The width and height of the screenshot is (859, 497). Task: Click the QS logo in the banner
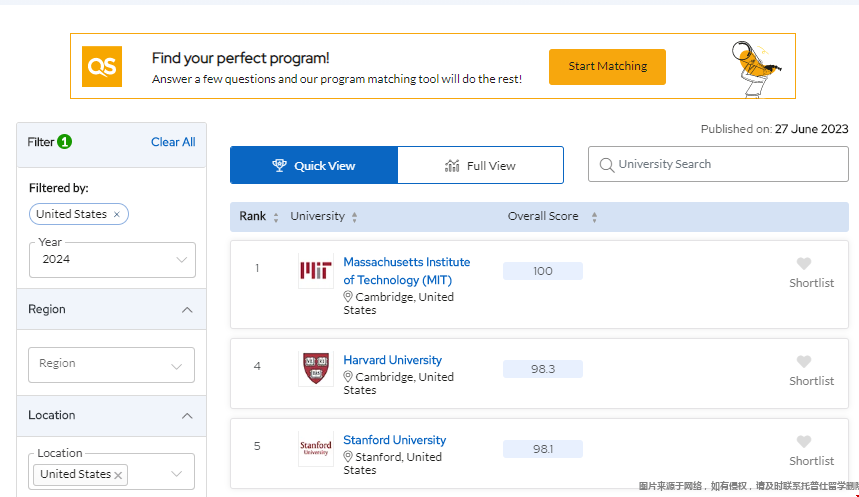coord(102,66)
